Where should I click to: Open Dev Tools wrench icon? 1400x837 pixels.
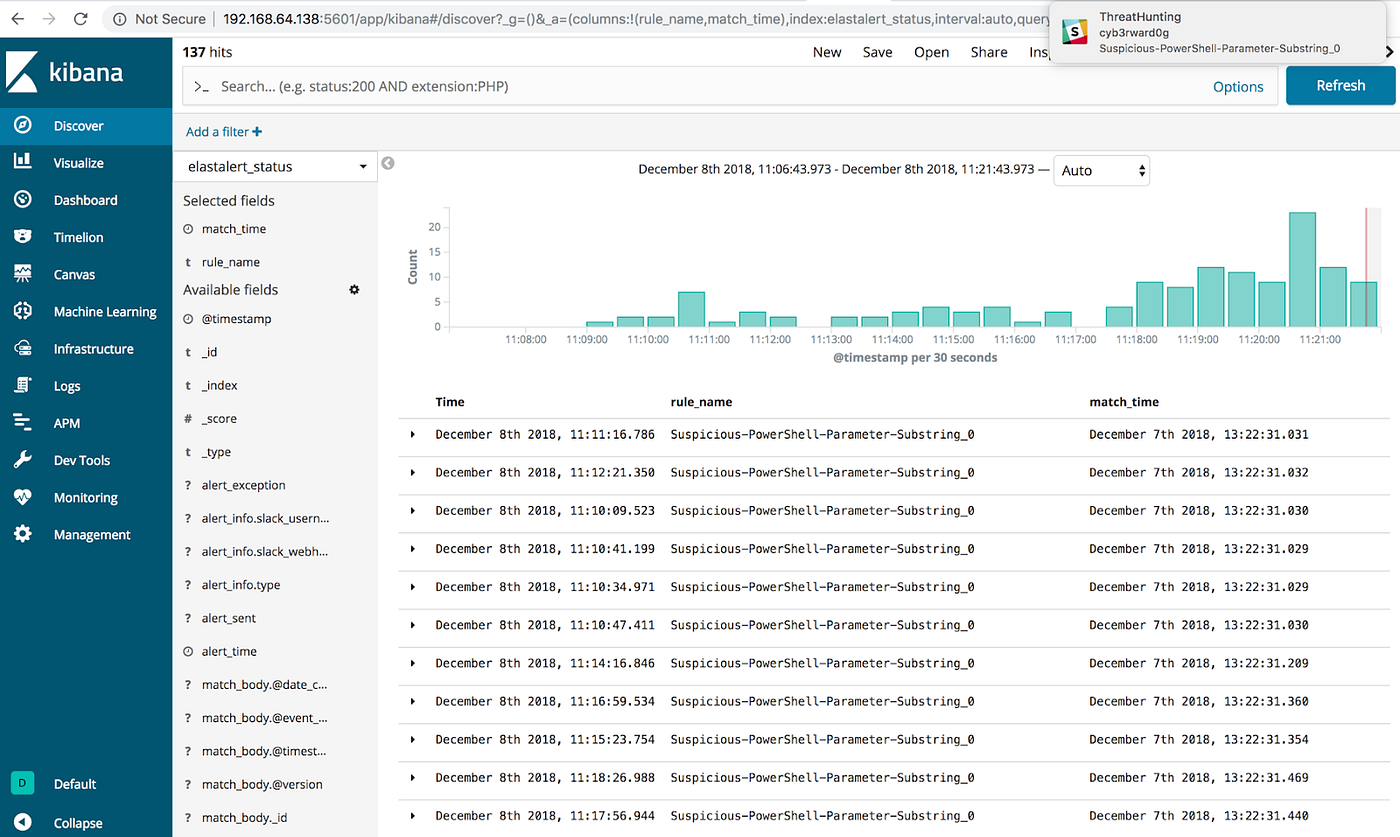(x=23, y=460)
